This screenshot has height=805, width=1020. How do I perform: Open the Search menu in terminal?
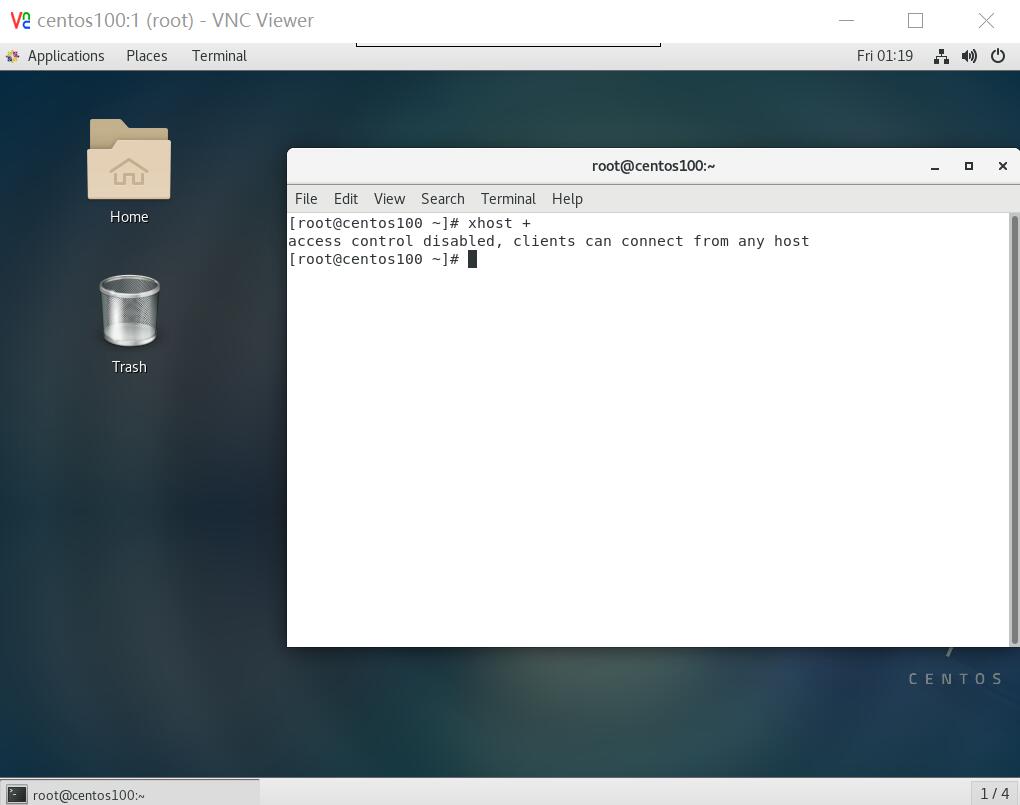(442, 198)
